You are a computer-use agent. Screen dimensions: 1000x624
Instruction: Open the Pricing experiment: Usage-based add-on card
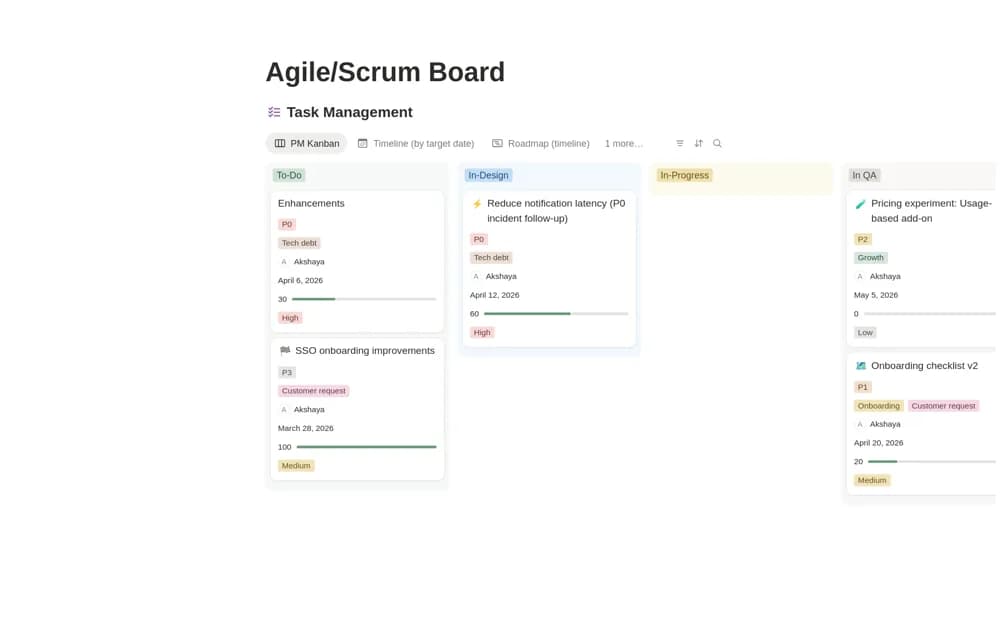point(922,269)
